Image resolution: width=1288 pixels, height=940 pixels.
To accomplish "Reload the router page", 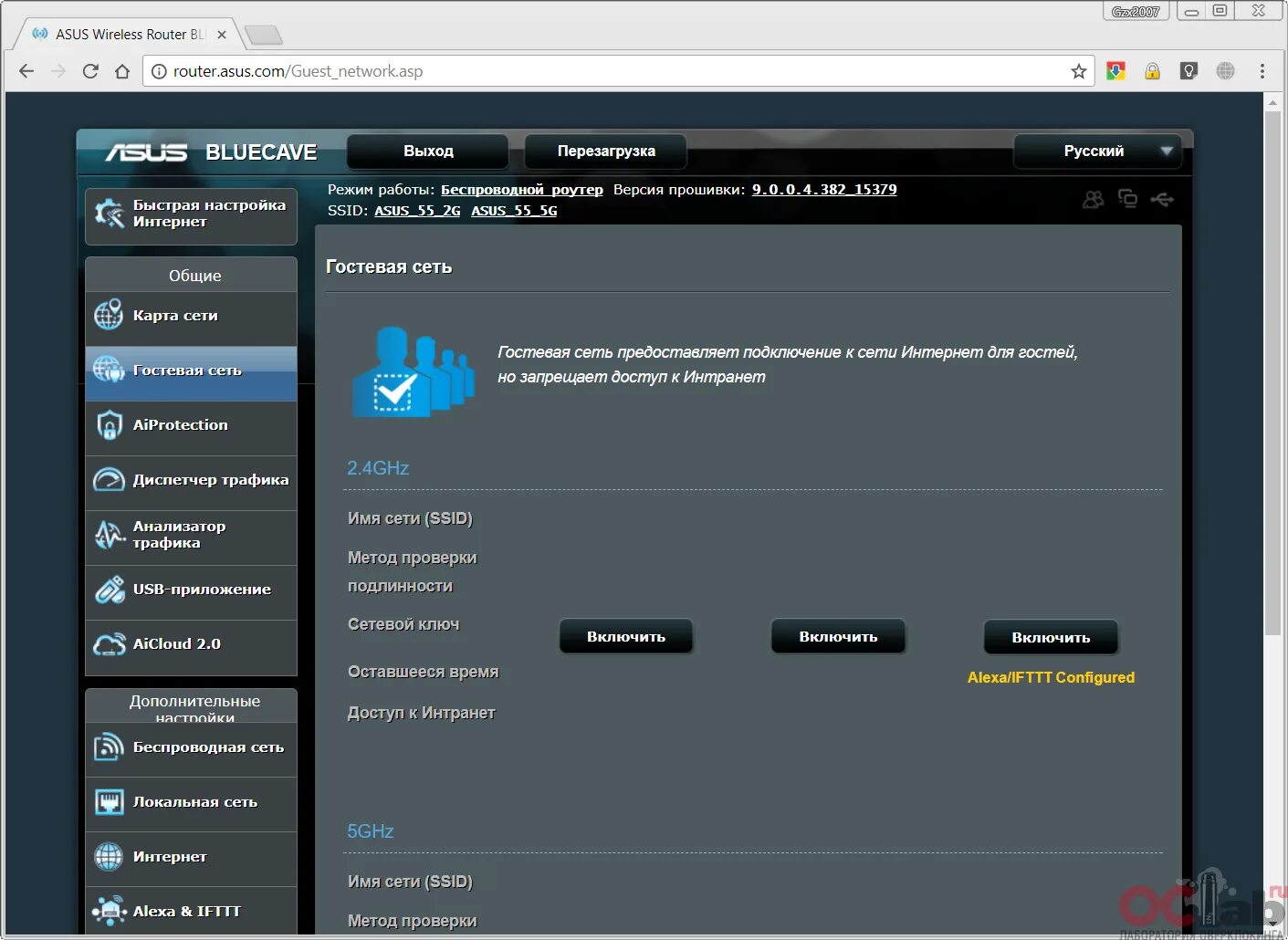I will click(90, 71).
